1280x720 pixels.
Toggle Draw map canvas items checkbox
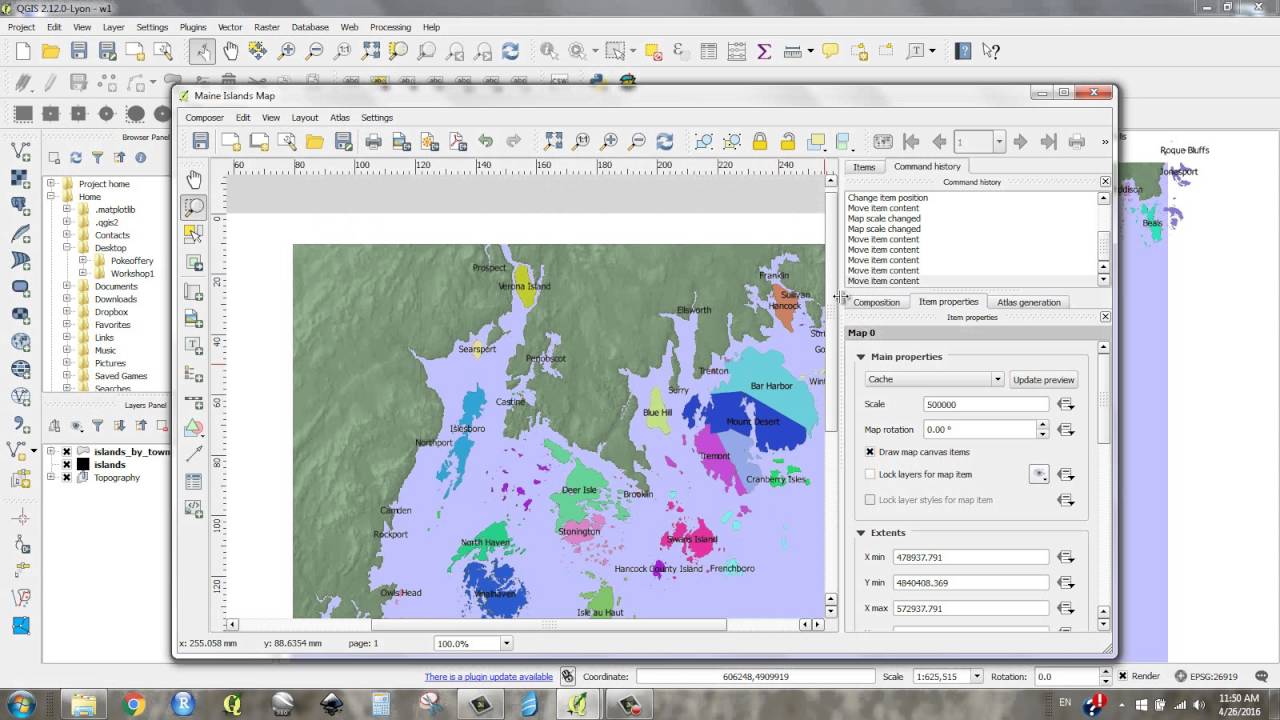[x=870, y=452]
